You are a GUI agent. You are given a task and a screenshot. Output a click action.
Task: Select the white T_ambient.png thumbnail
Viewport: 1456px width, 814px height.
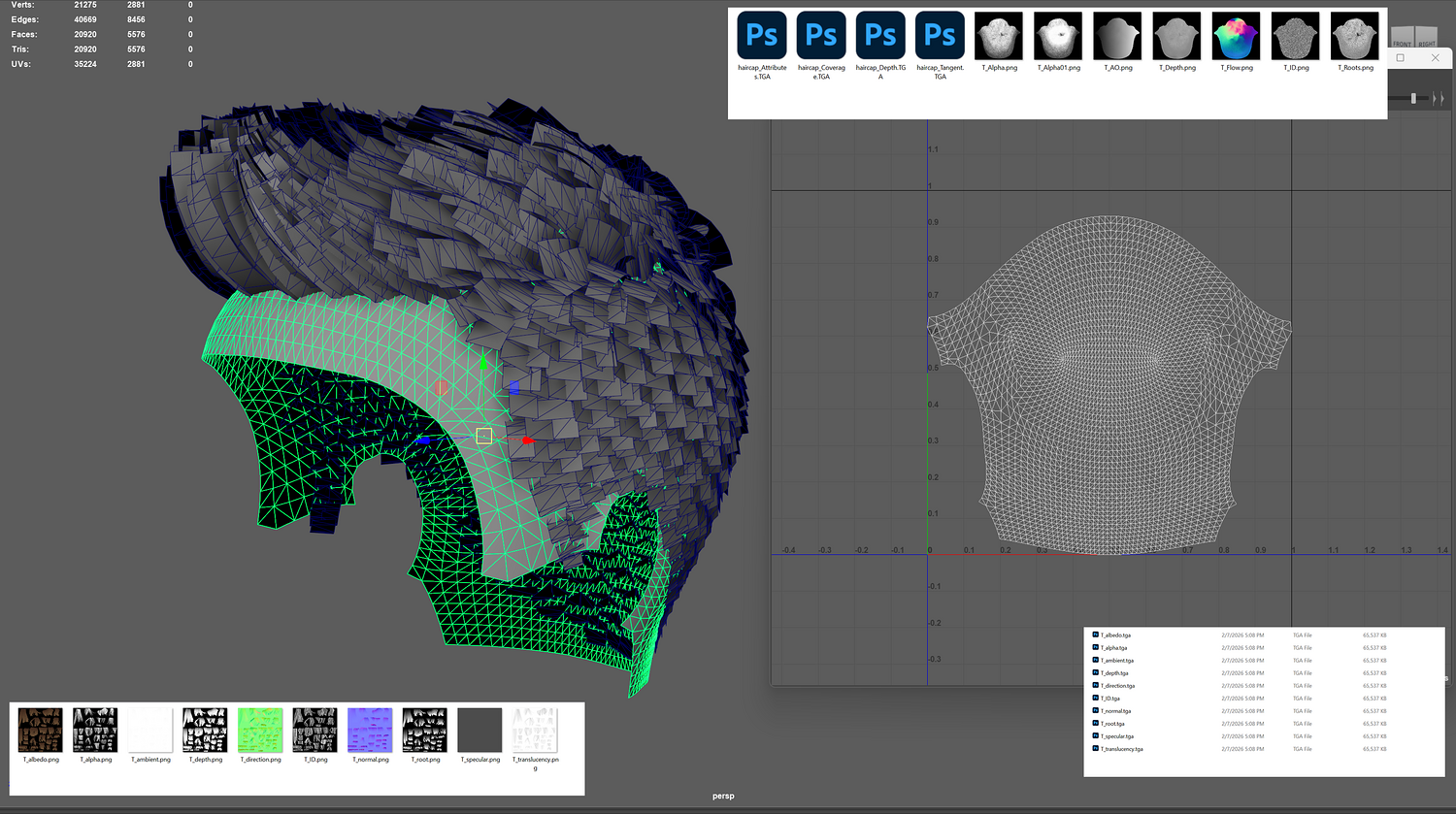click(x=150, y=730)
